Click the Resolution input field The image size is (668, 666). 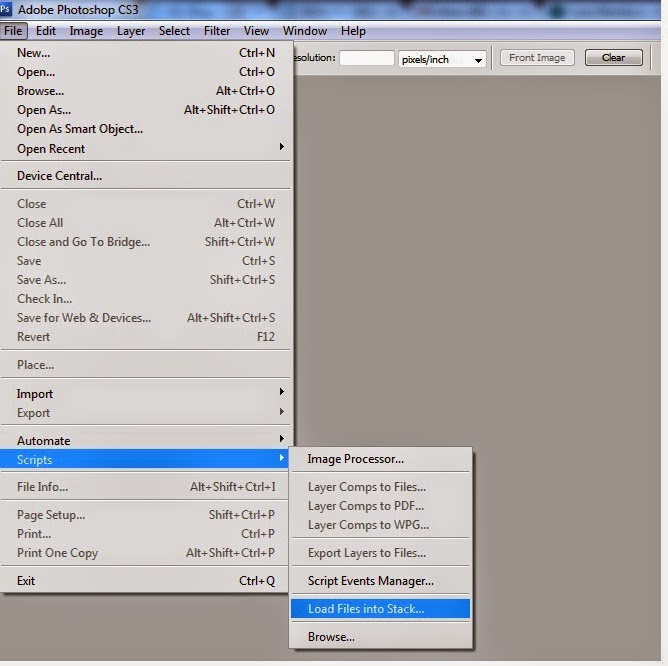click(367, 58)
